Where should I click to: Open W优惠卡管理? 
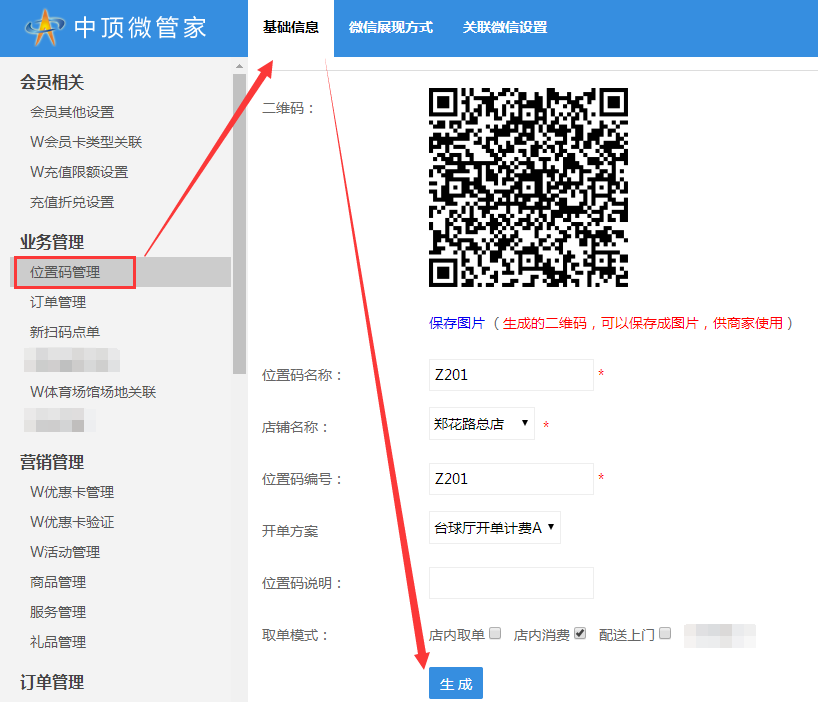point(72,492)
